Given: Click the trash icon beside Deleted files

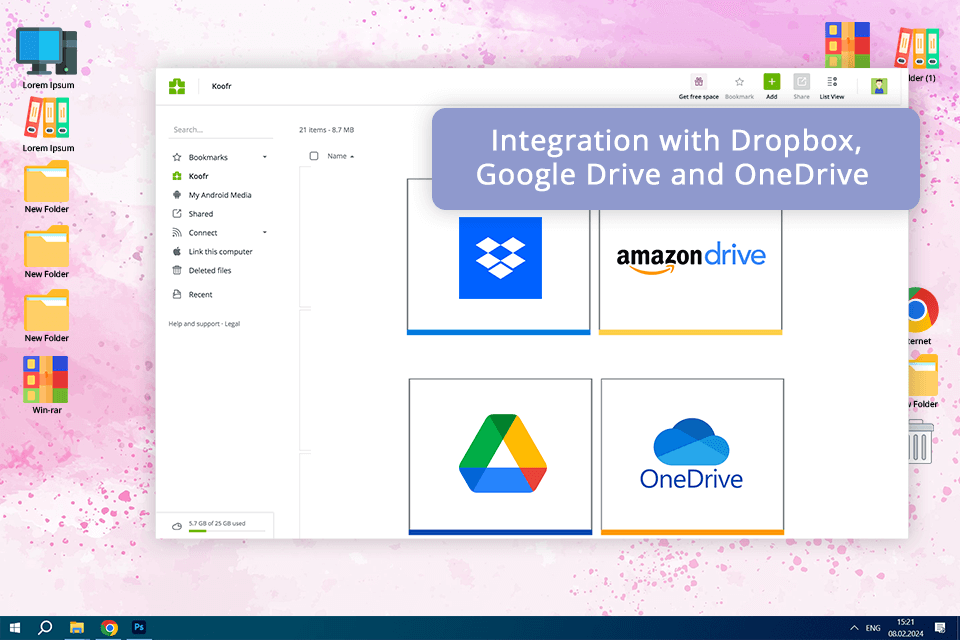Looking at the screenshot, I should pos(177,270).
